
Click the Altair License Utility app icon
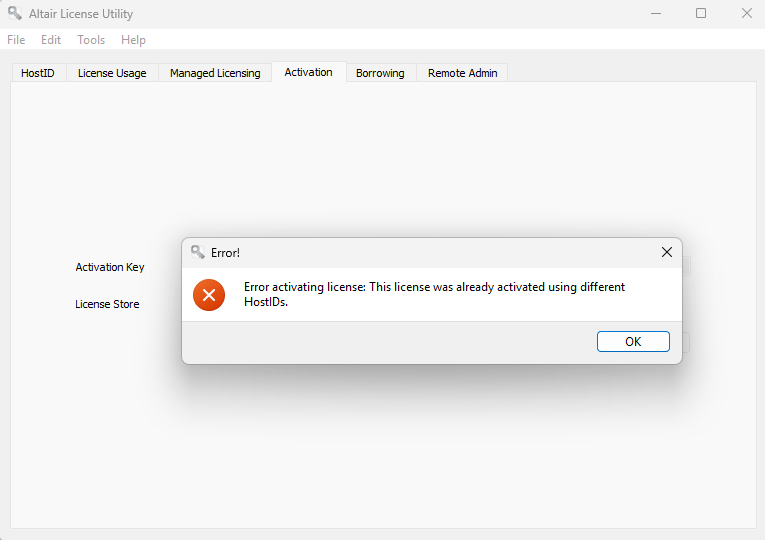pyautogui.click(x=15, y=13)
